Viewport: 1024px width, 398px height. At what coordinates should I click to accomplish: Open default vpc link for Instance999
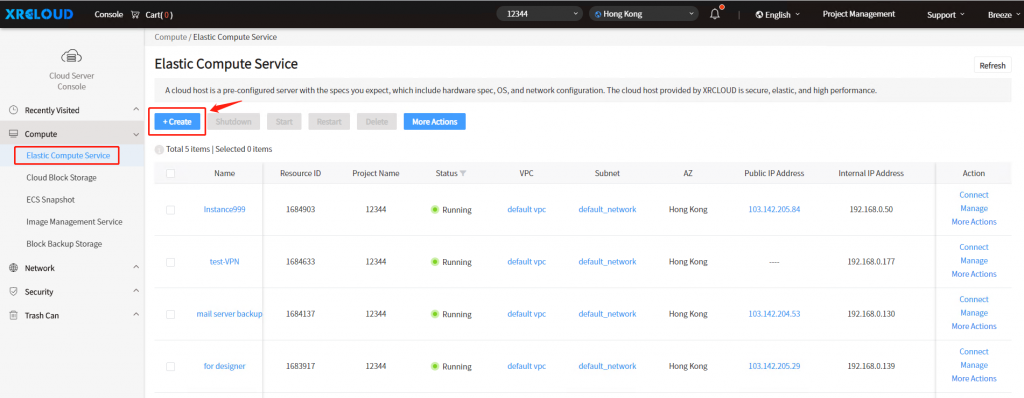pyautogui.click(x=526, y=210)
